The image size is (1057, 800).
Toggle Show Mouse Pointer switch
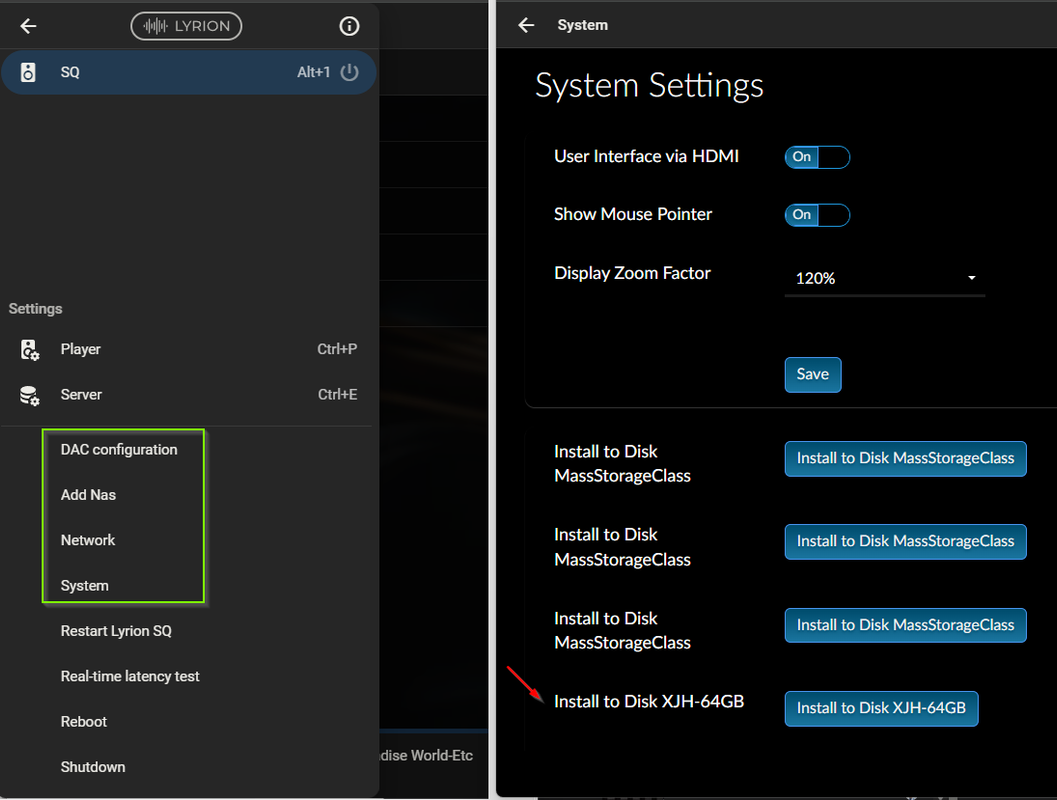817,215
